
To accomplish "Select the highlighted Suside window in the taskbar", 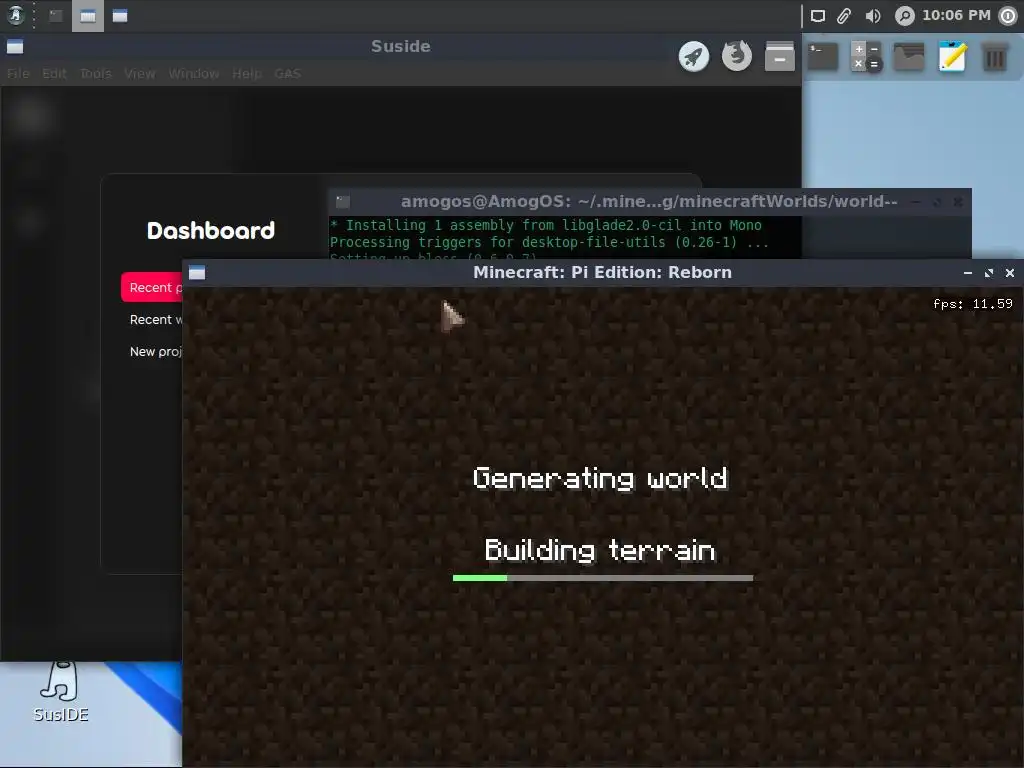I will (88, 16).
